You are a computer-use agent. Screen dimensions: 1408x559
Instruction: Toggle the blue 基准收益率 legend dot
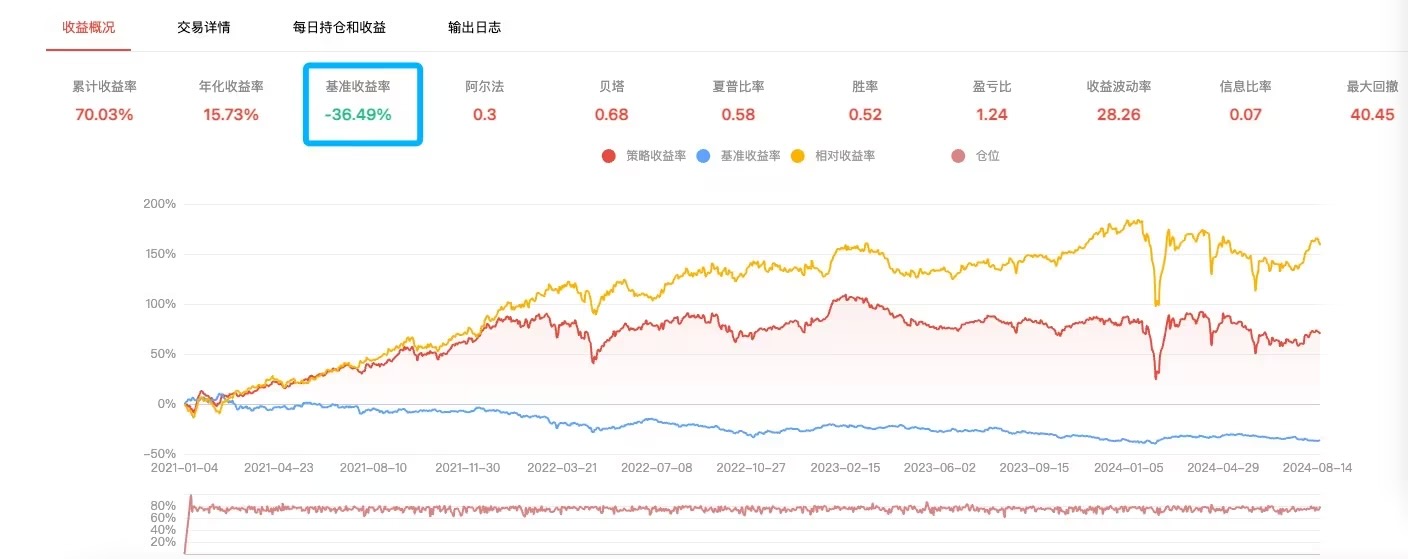coord(703,156)
